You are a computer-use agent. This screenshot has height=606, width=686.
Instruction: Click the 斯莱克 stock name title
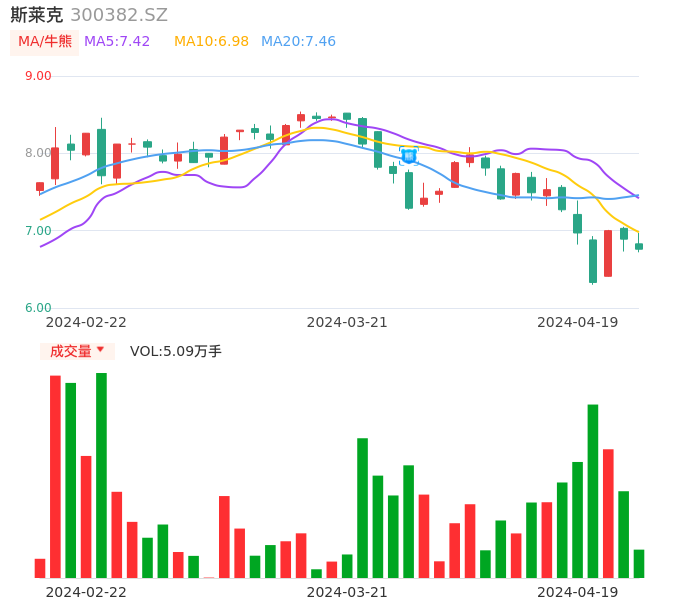coord(37,15)
